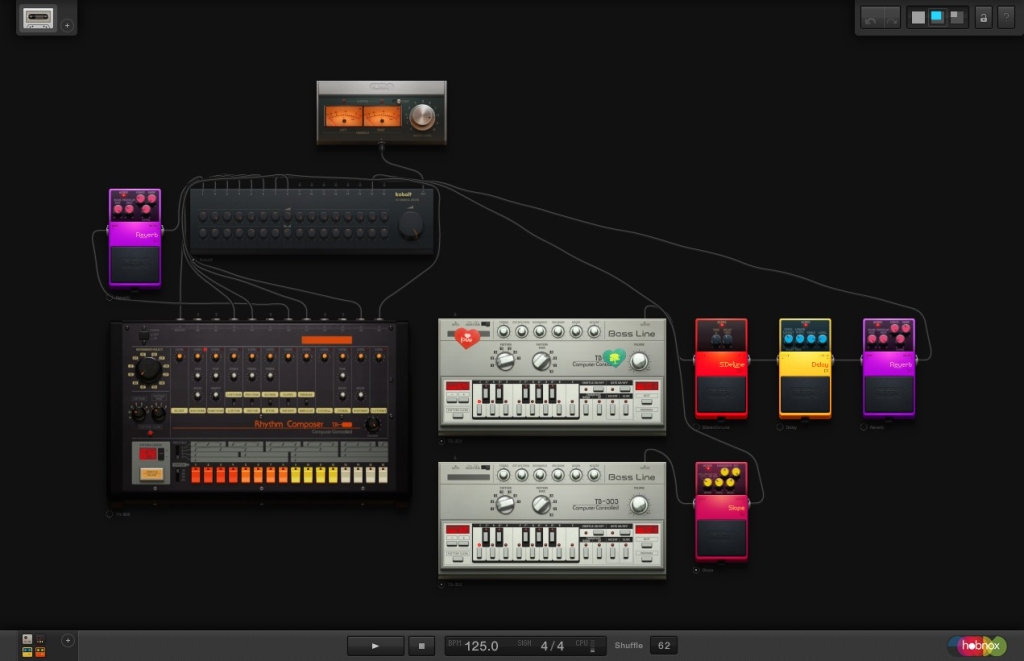
Task: Toggle the red SDelay pedal footswitch
Action: coord(721,394)
